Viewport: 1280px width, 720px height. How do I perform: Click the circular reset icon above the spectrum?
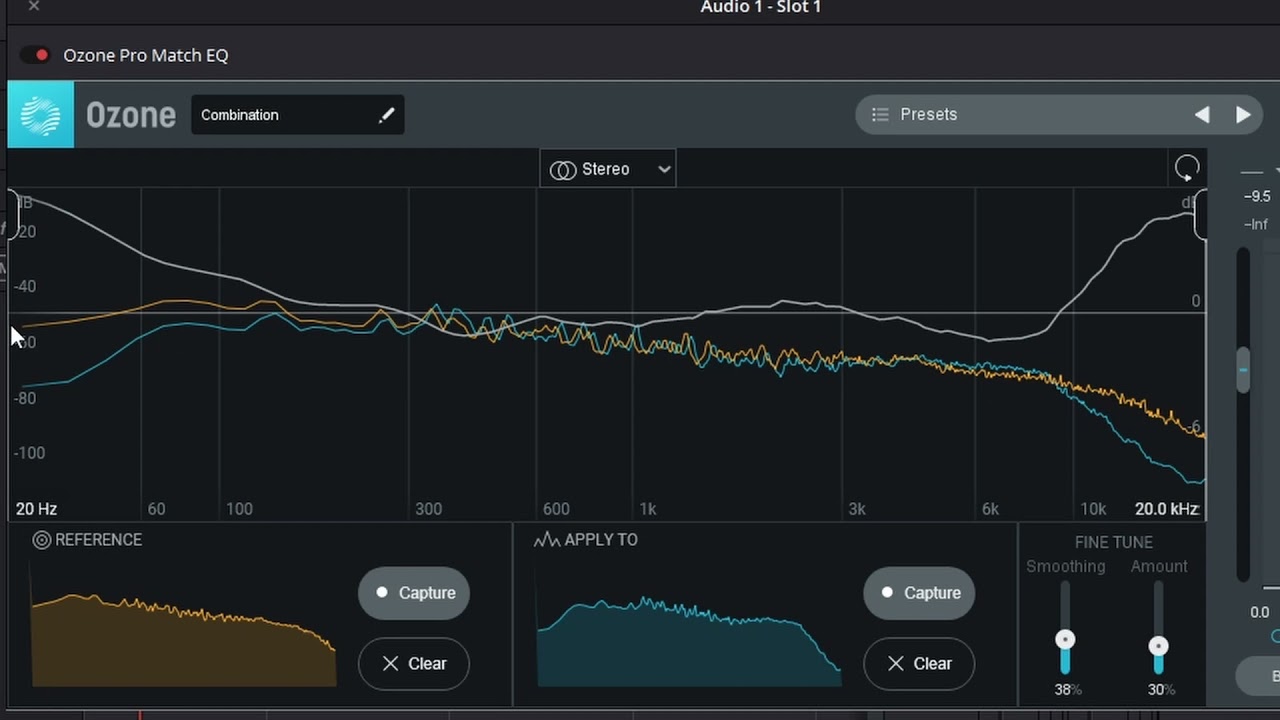coord(1187,169)
